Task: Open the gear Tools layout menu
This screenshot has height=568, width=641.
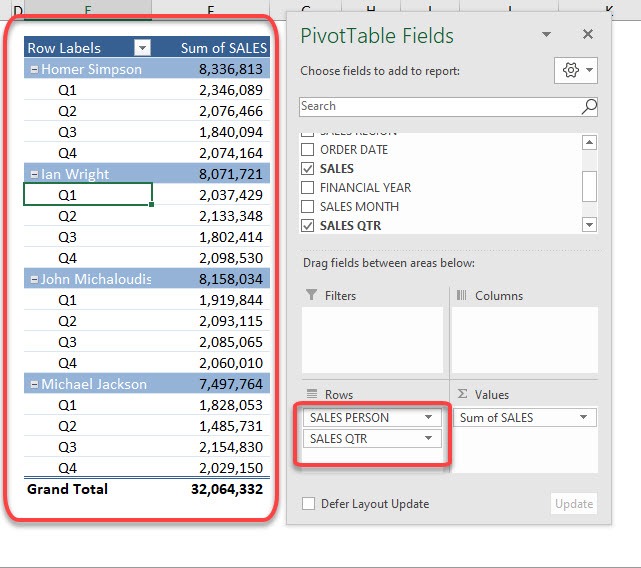Action: (x=576, y=70)
